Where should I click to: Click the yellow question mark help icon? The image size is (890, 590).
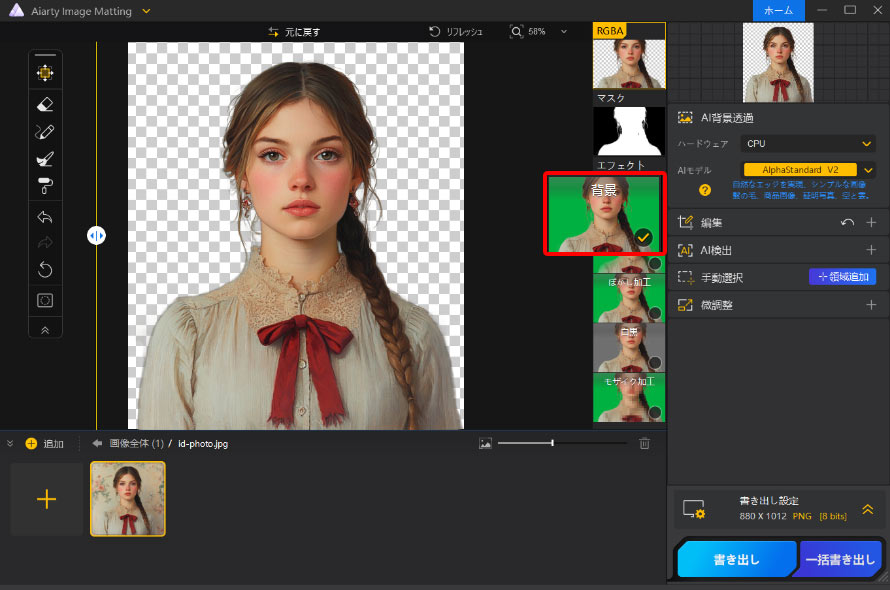tap(705, 190)
